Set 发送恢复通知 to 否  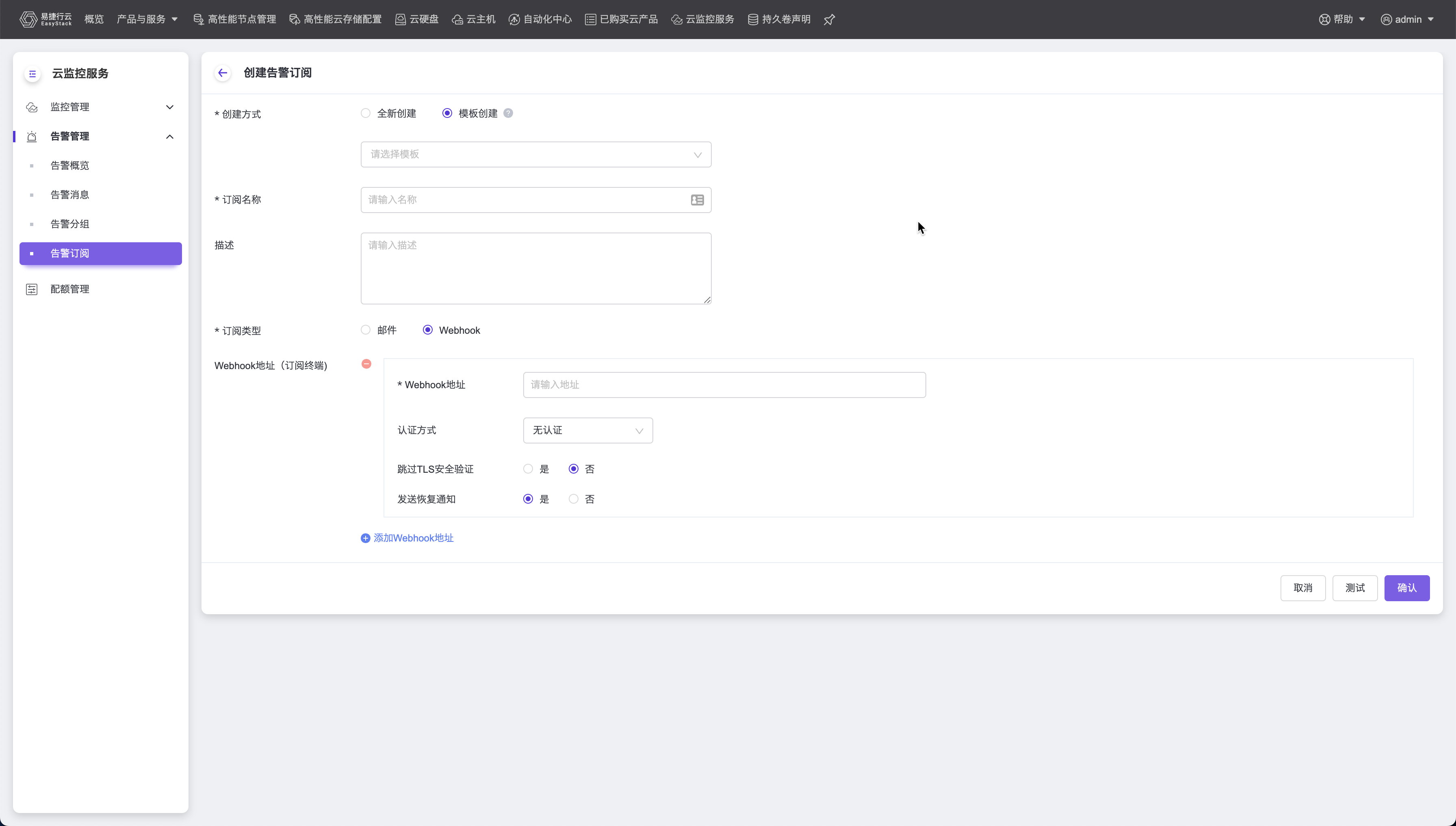(573, 499)
